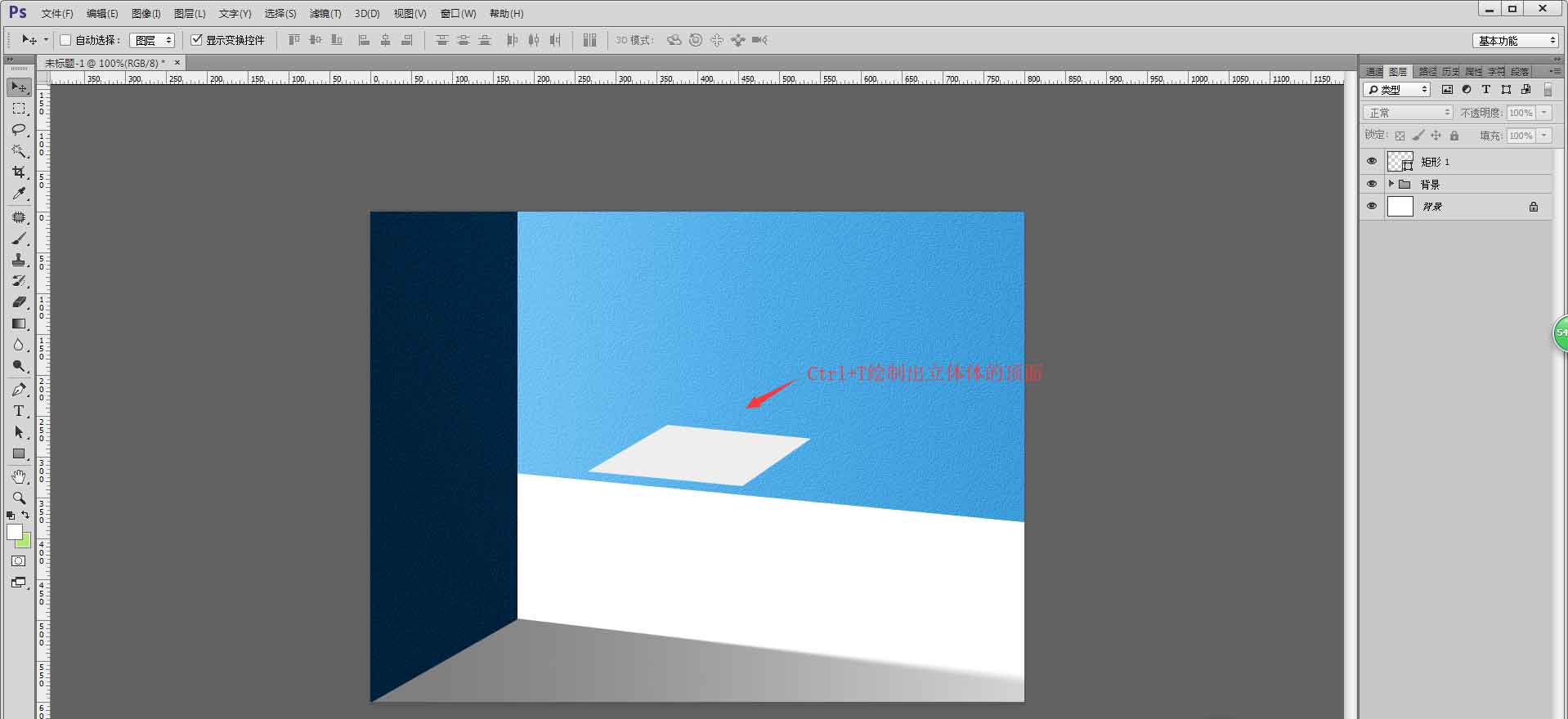The width and height of the screenshot is (1568, 719).
Task: Open the 正常 blend mode dropdown
Action: click(x=1407, y=113)
